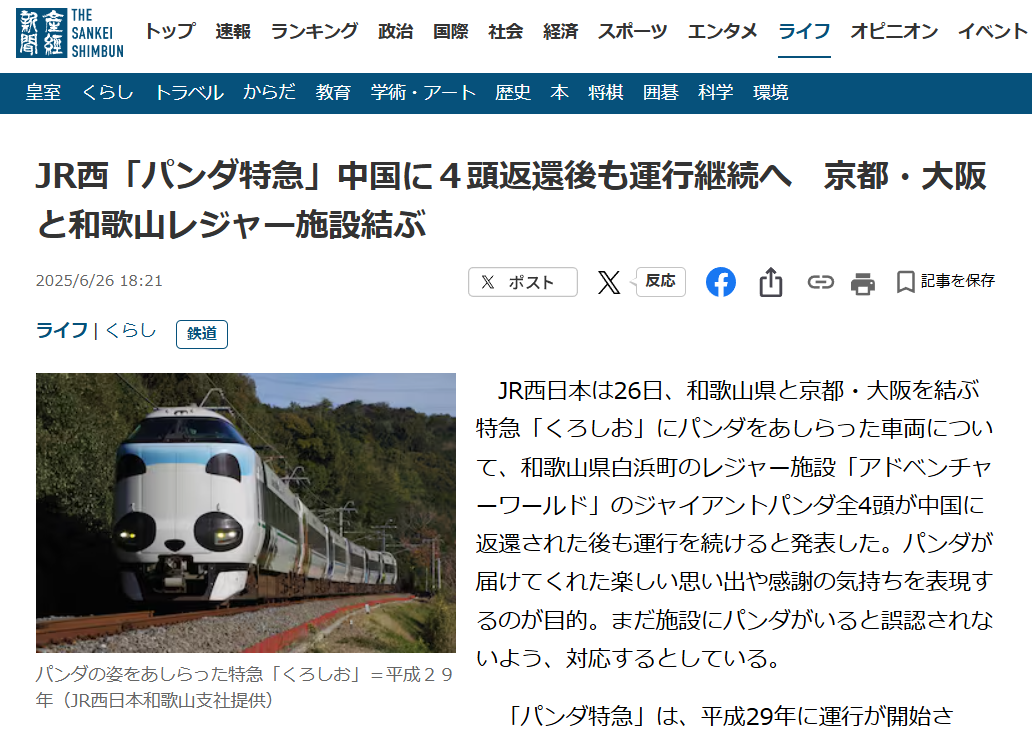Click the Sankei Shimbun logo
The width and height of the screenshot is (1032, 729).
[70, 33]
